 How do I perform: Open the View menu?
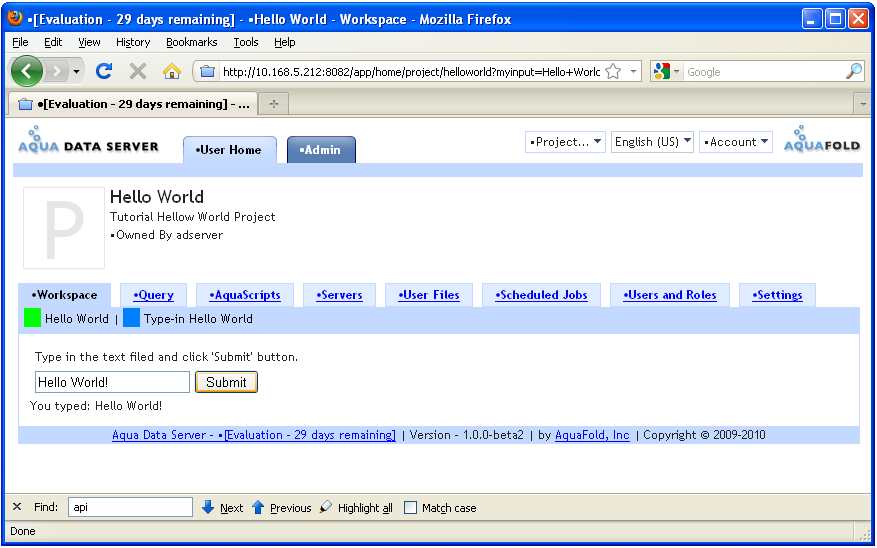89,42
